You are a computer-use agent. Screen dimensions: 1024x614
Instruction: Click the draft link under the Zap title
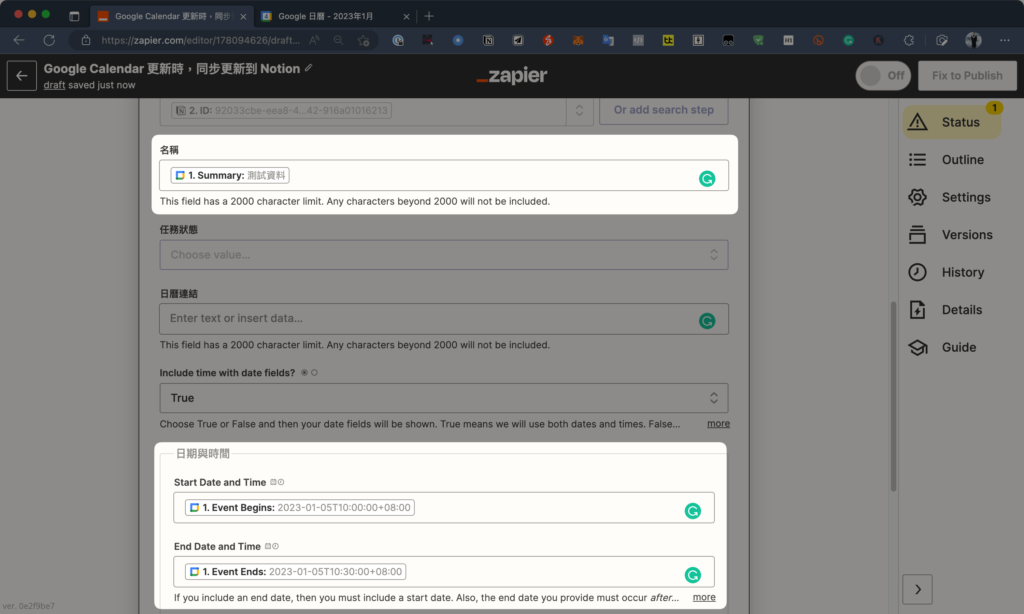click(x=54, y=85)
